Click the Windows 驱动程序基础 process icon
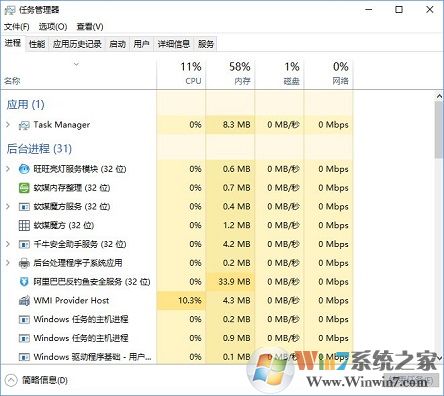 pyautogui.click(x=24, y=357)
